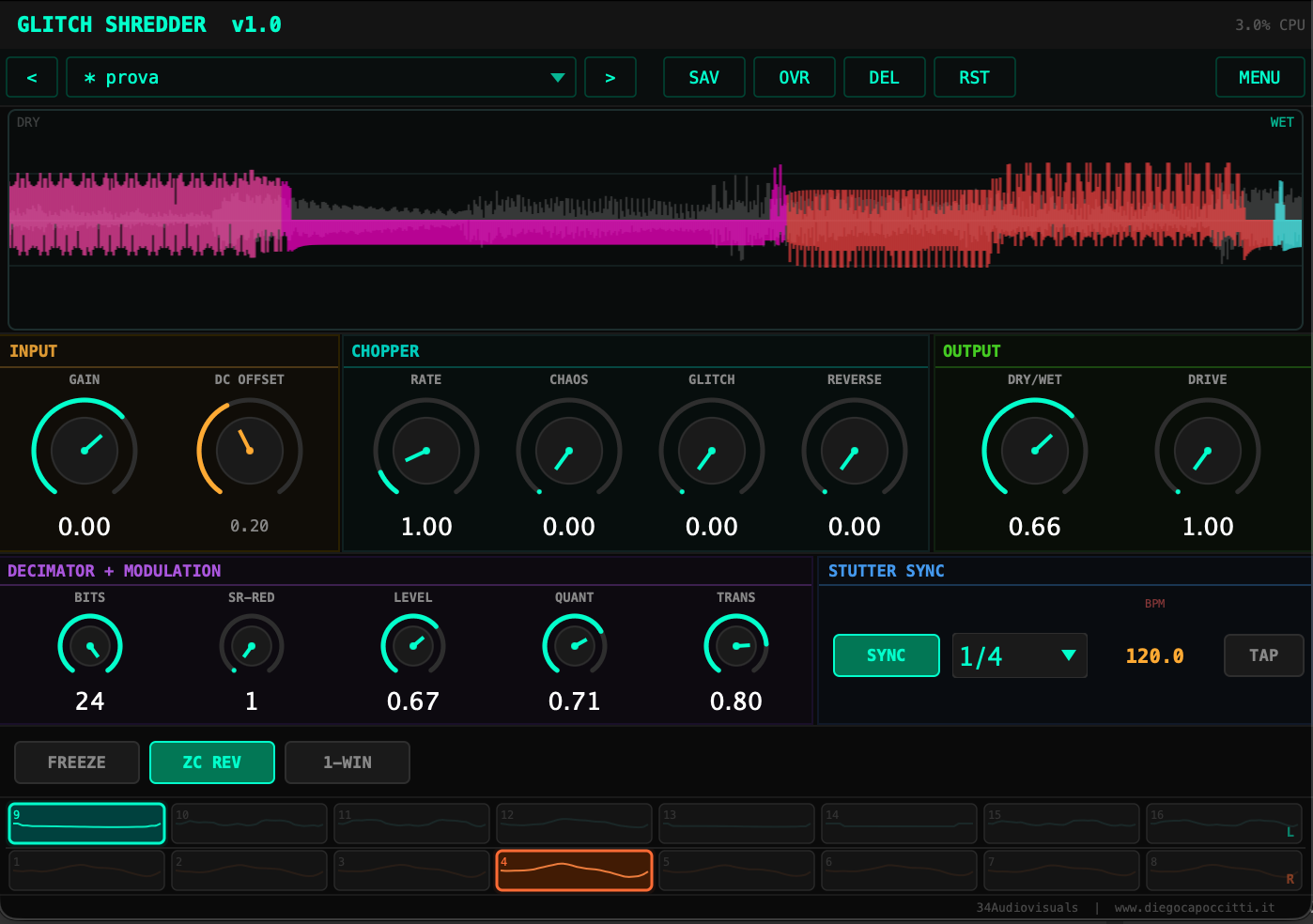Toggle the FREEZE button

(77, 762)
